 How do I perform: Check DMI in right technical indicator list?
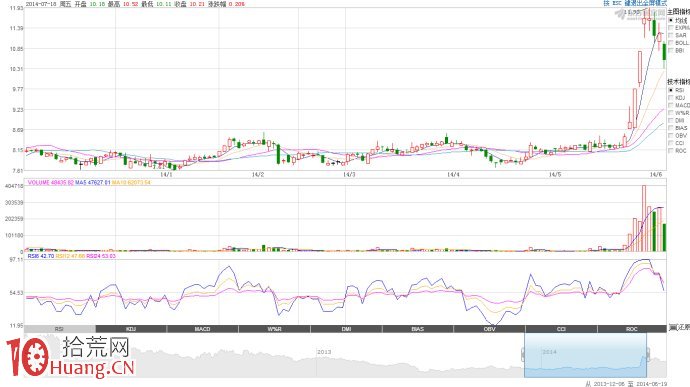[x=671, y=120]
